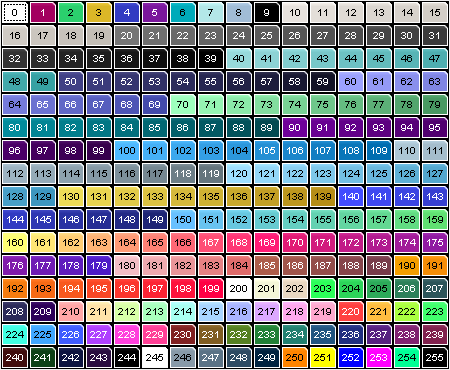Click cyan swatch number 224
This screenshot has width=450, height=370.
(14, 334)
